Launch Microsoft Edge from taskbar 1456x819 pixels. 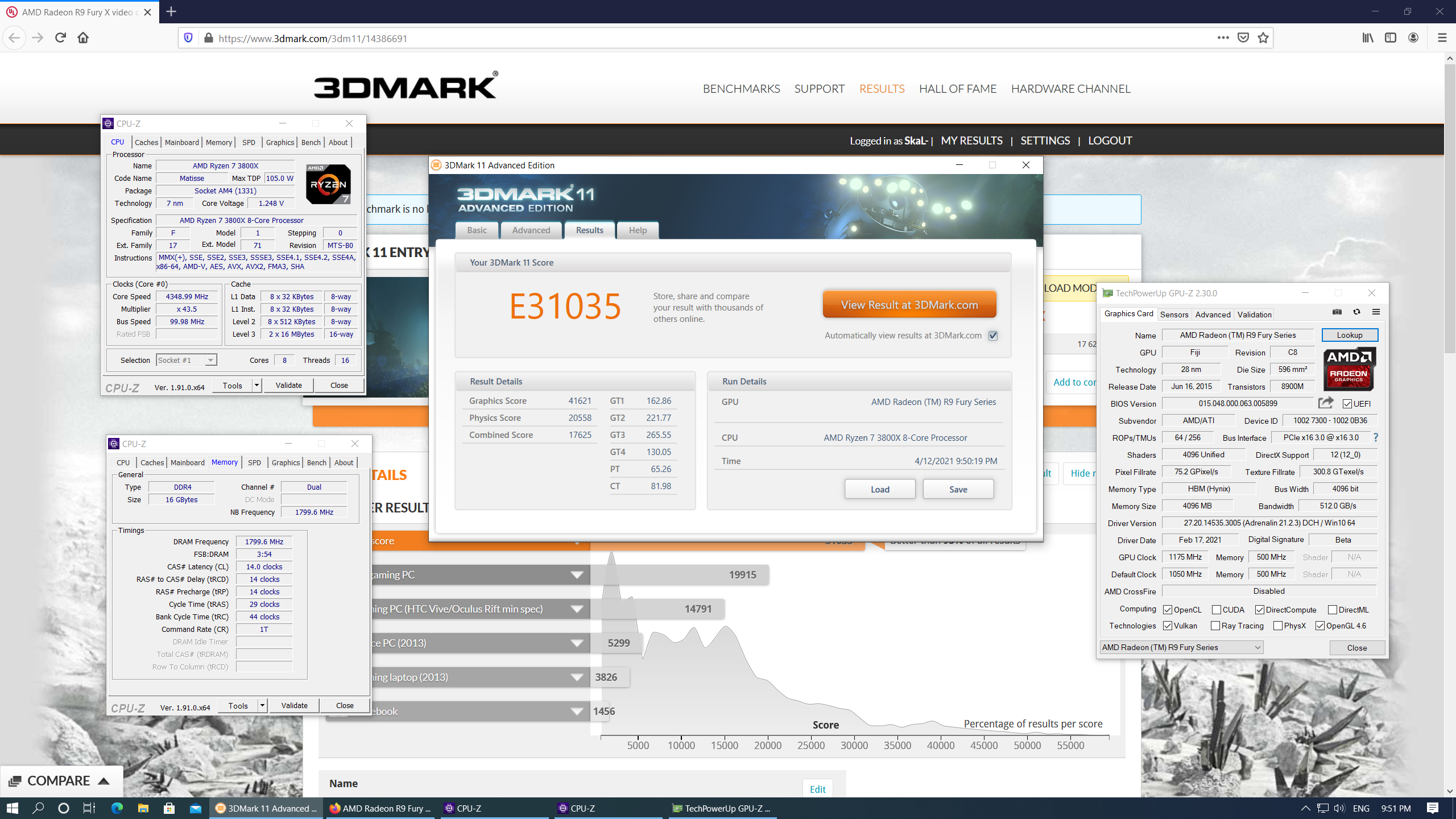pyautogui.click(x=117, y=808)
